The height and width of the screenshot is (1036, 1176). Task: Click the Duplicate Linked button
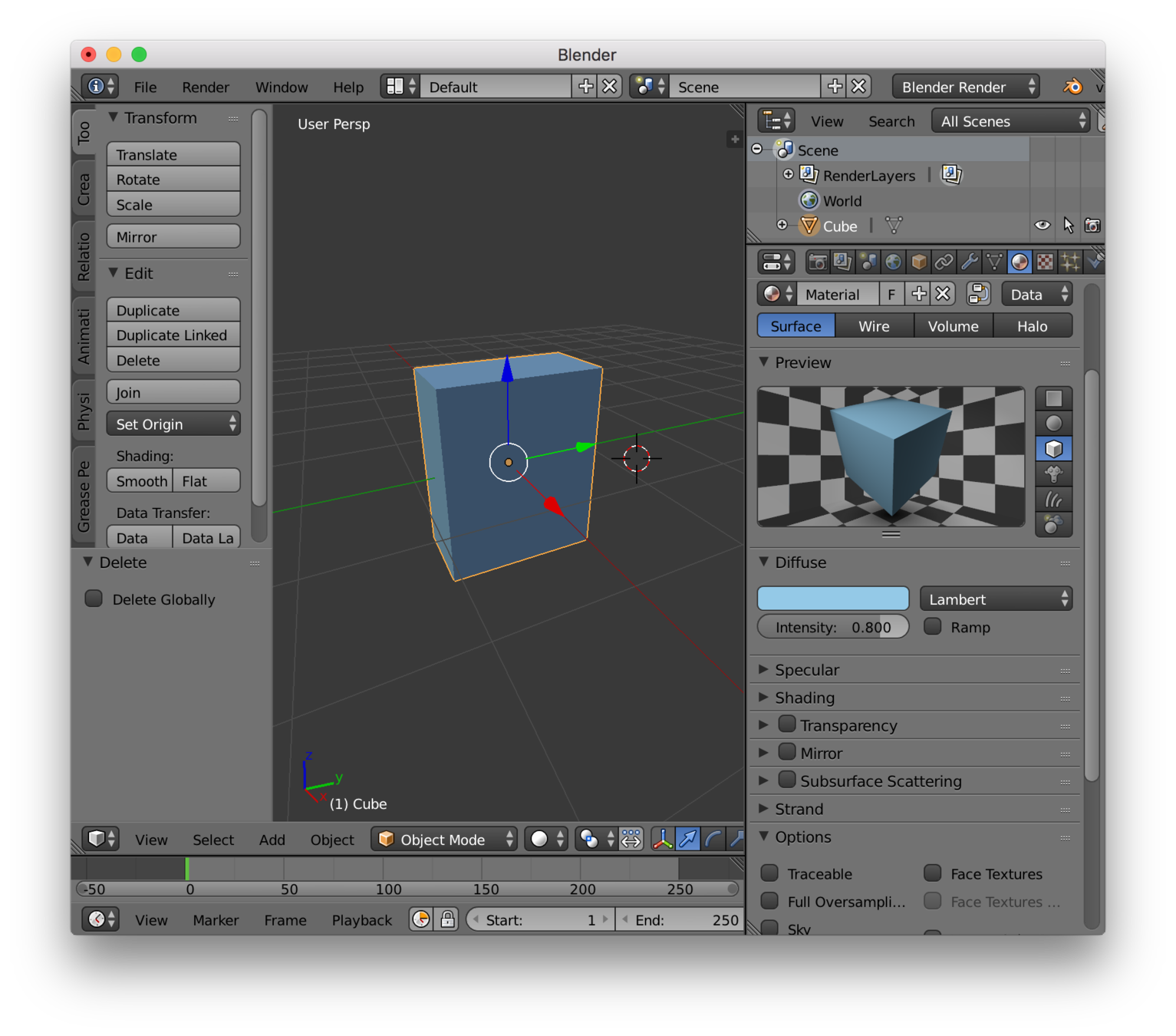click(x=173, y=335)
